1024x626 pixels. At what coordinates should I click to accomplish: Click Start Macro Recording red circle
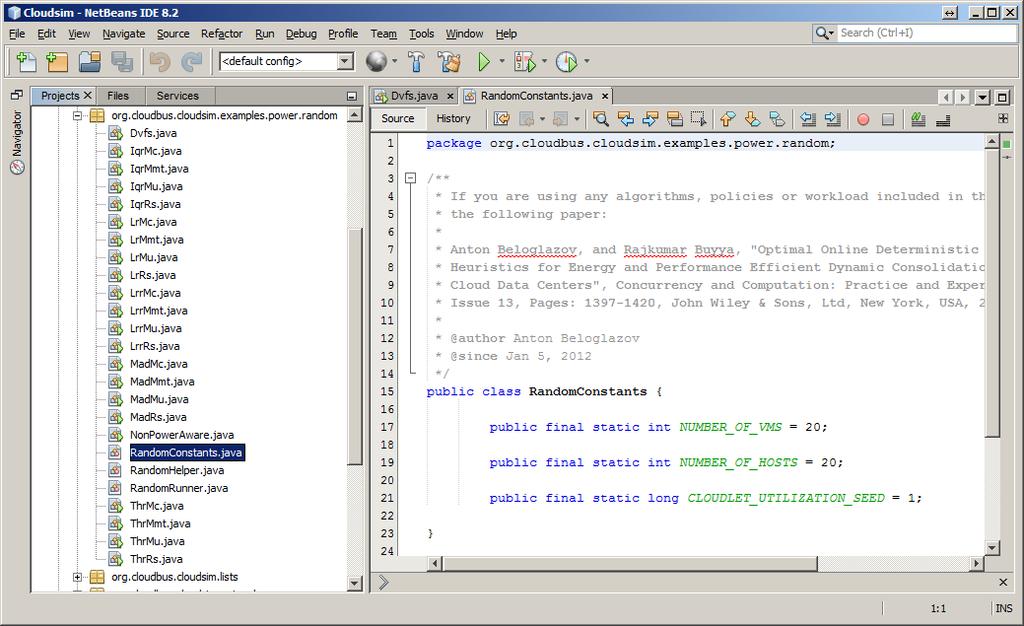click(x=863, y=119)
